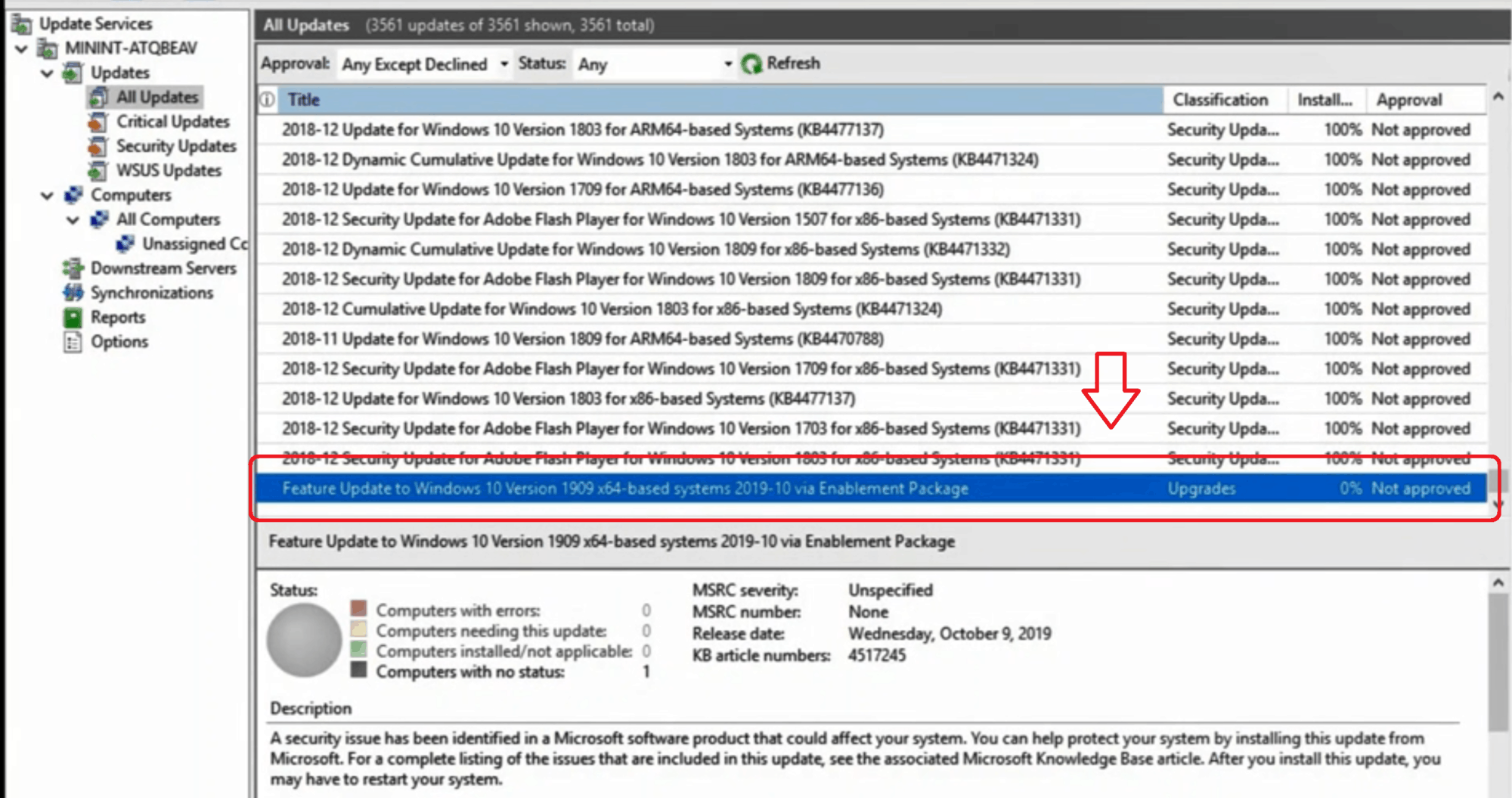Click MSRC severity Unspecified value
Image resolution: width=1512 pixels, height=798 pixels.
tap(891, 590)
